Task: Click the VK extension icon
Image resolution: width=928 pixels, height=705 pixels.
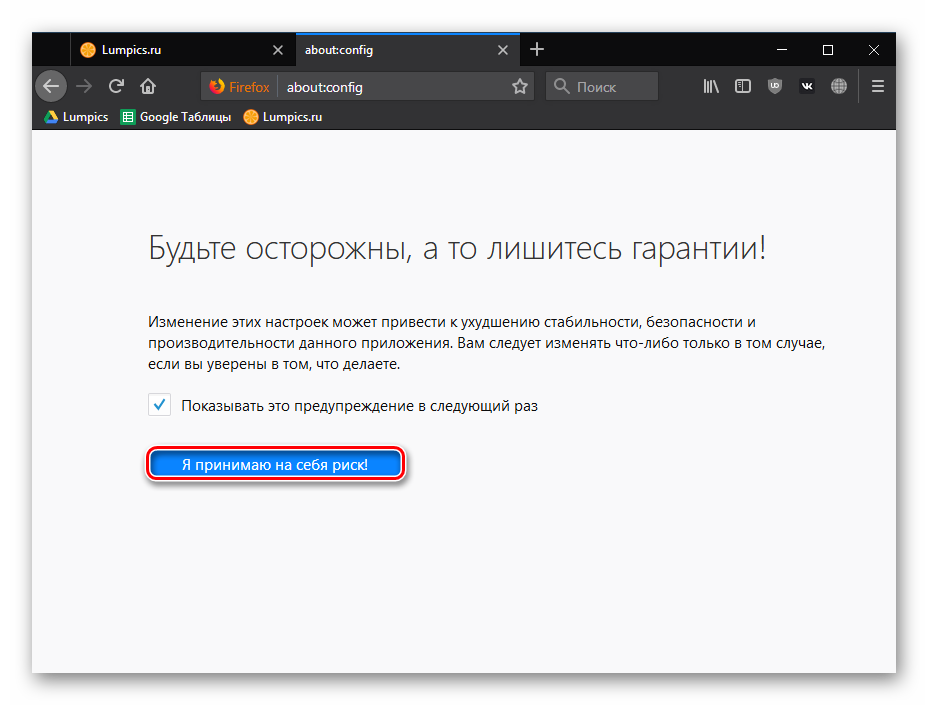Action: [807, 86]
